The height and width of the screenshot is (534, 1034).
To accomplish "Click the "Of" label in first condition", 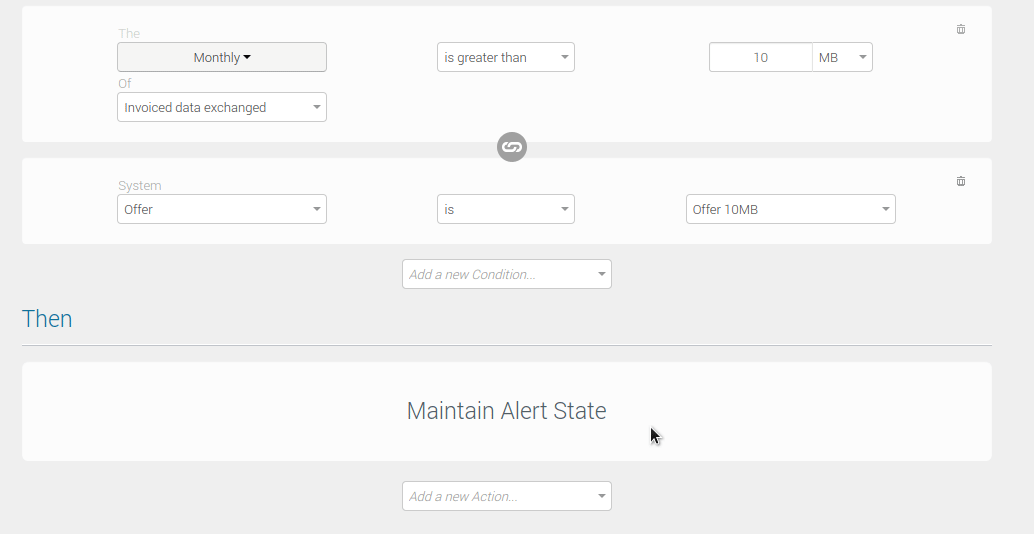I will [x=125, y=84].
